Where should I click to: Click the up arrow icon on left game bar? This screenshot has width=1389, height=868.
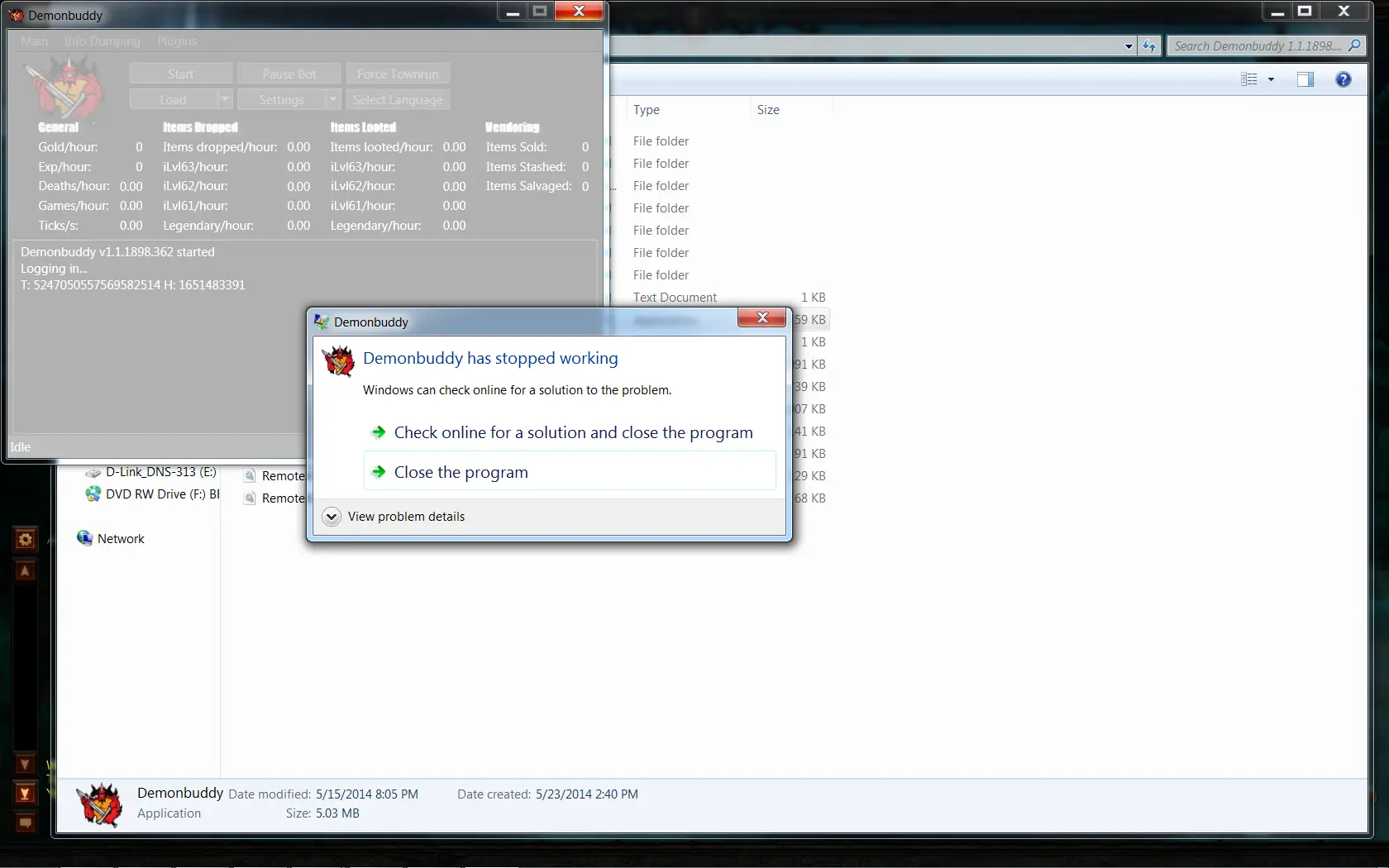coord(26,570)
